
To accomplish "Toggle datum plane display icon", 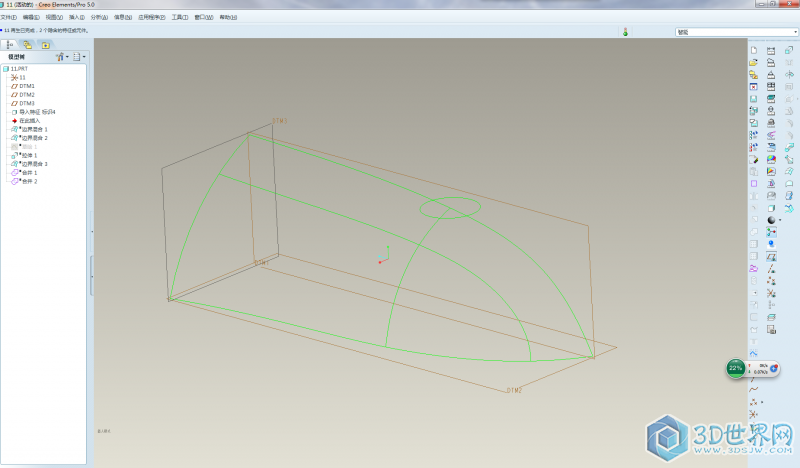I will pos(771,257).
